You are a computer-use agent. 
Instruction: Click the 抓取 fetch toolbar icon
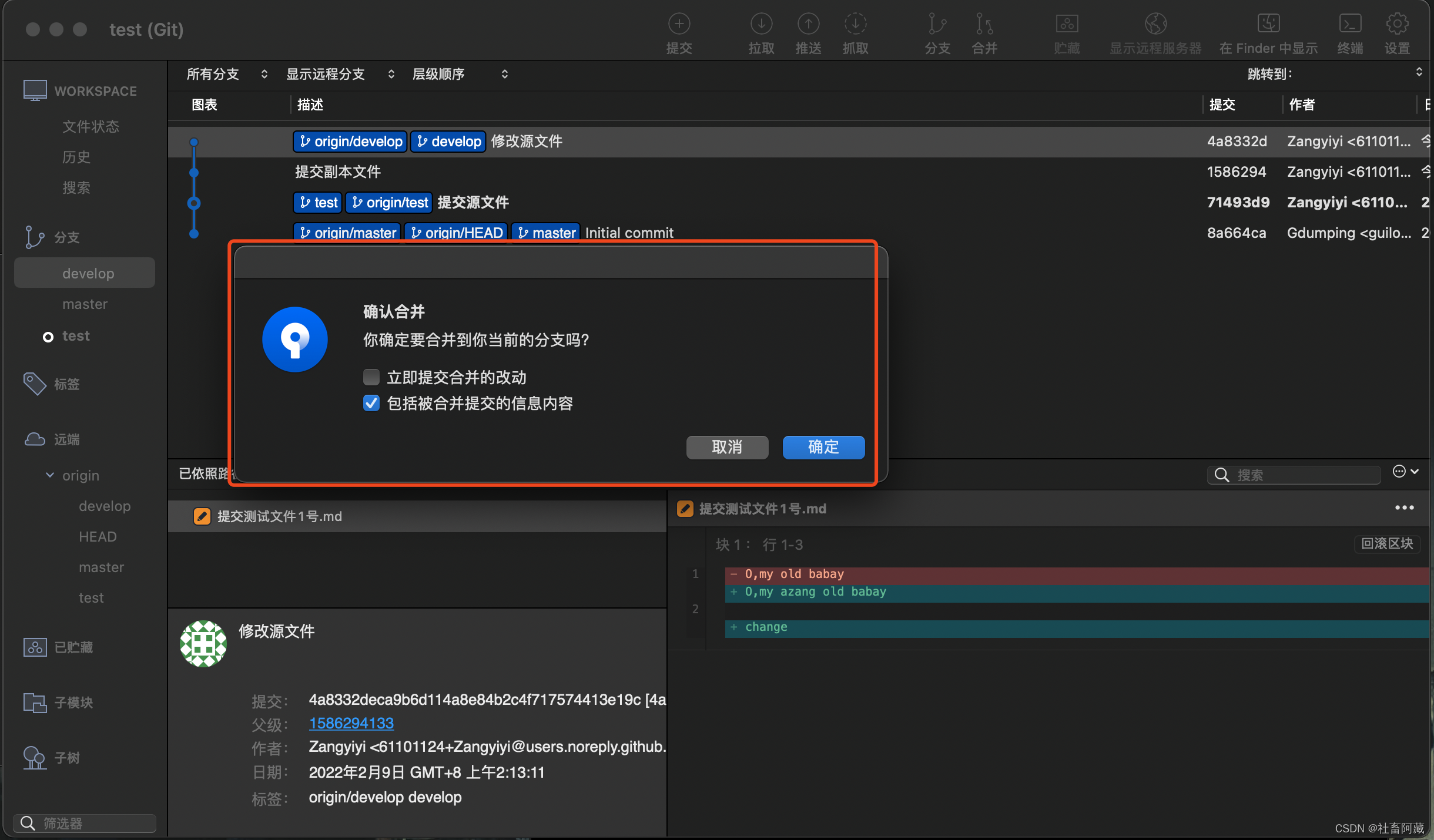click(x=855, y=25)
